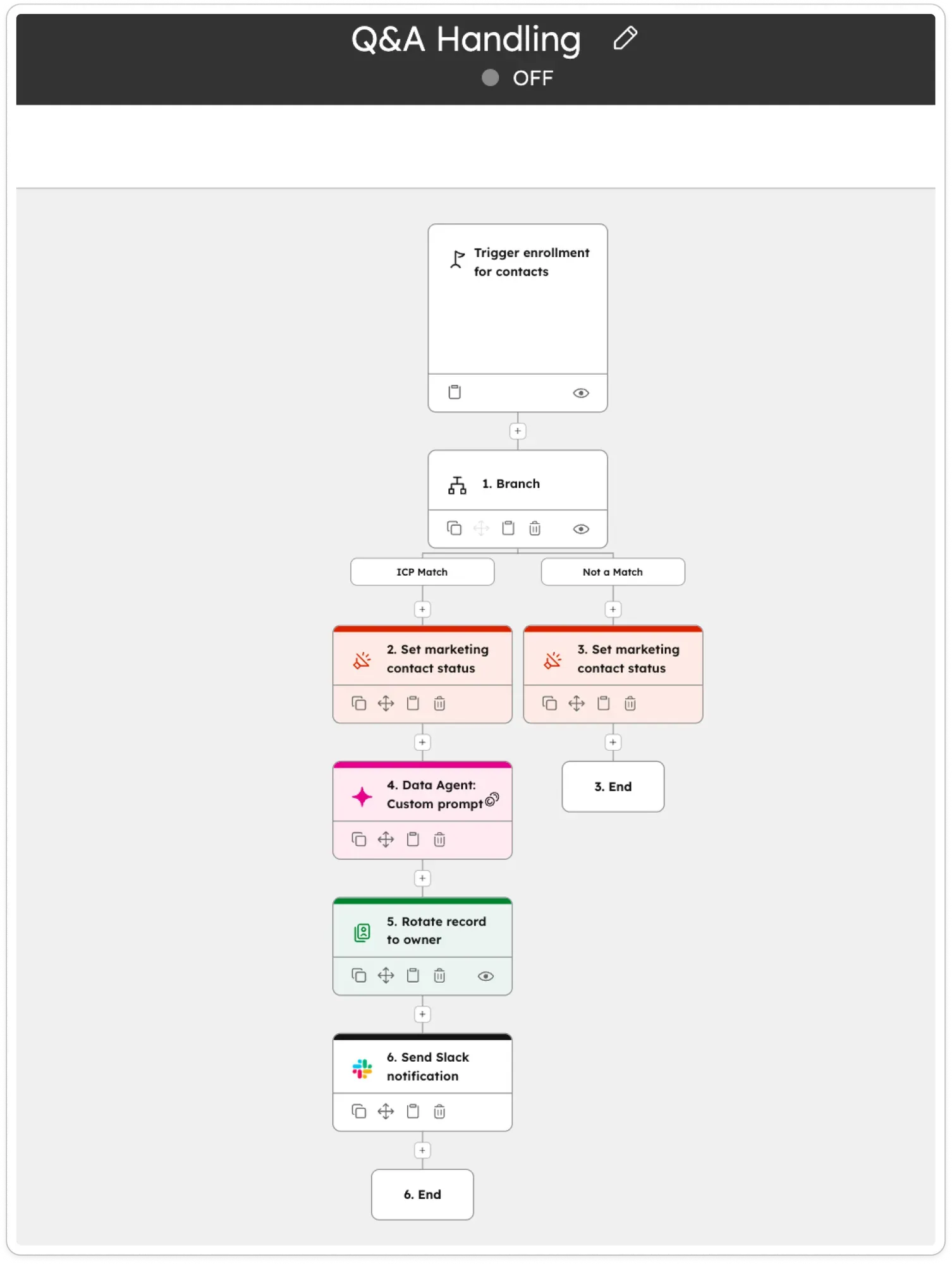
Task: Toggle visibility on the 1. Branch step
Action: pyautogui.click(x=581, y=528)
